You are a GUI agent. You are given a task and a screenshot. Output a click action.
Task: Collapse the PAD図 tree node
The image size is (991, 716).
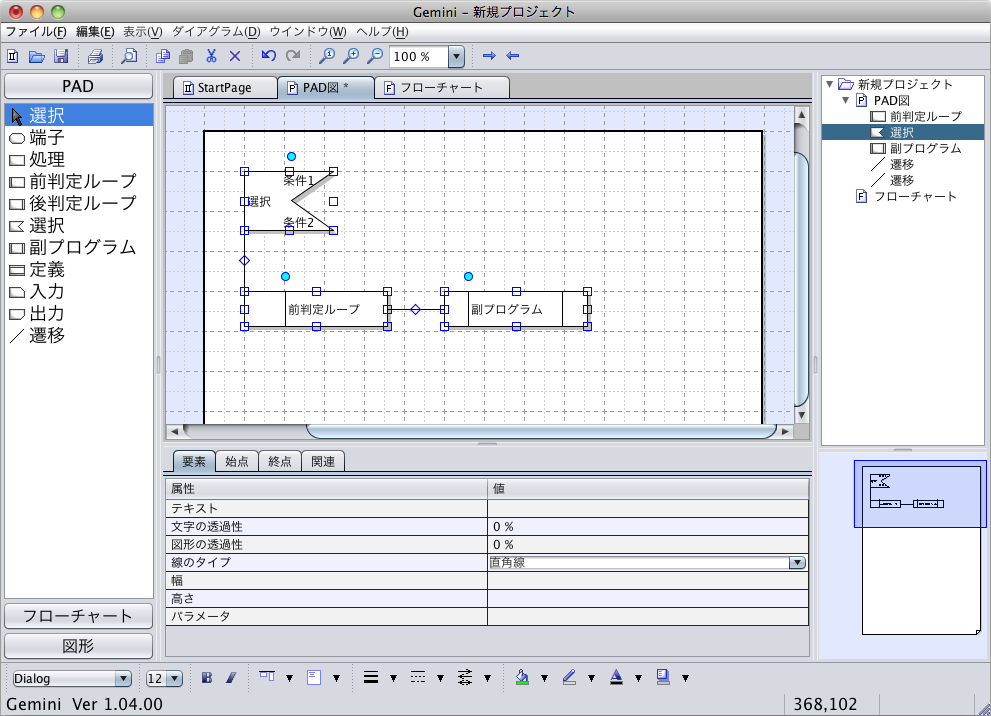pyautogui.click(x=846, y=100)
